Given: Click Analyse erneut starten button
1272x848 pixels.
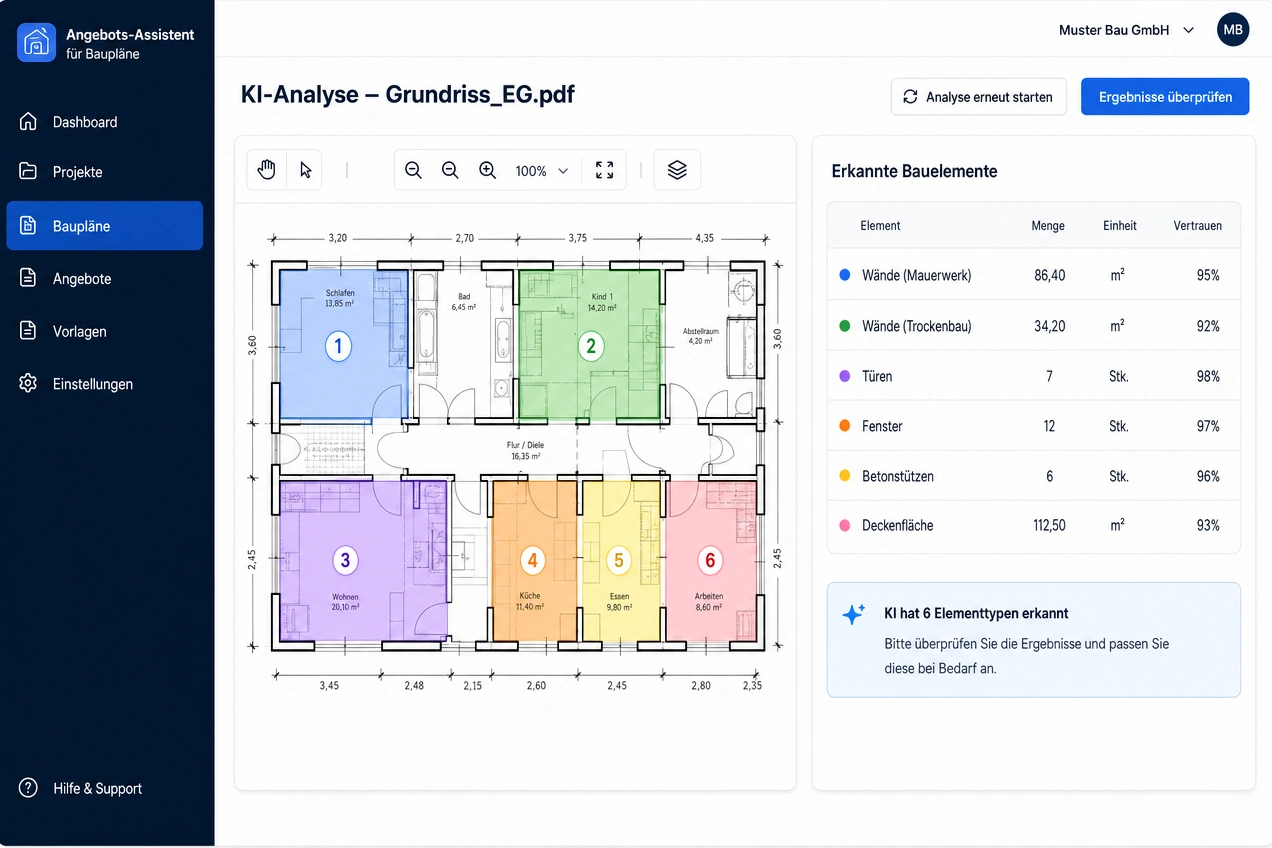Looking at the screenshot, I should point(978,97).
